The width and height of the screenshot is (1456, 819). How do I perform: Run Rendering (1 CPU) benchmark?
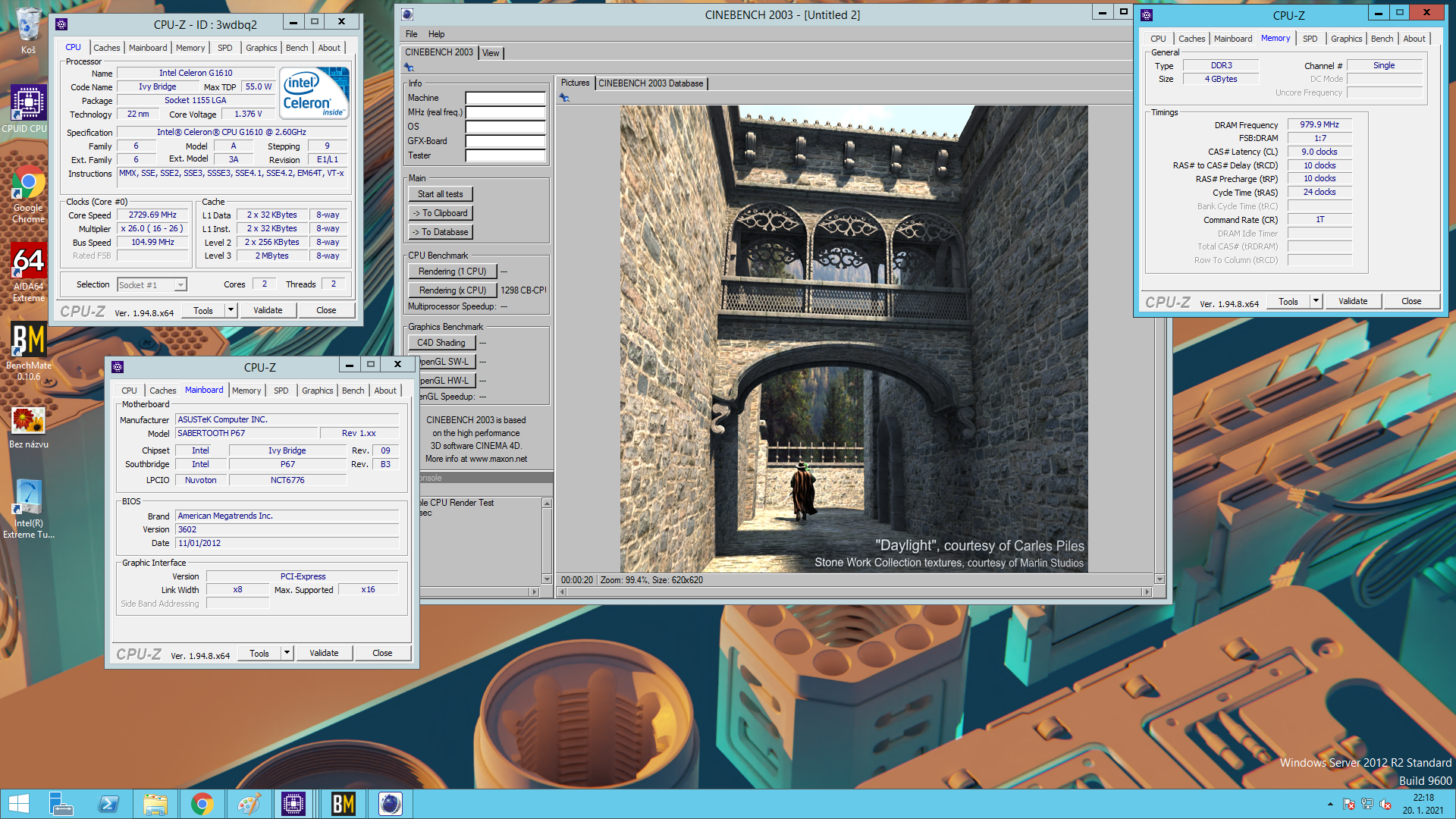click(x=452, y=271)
